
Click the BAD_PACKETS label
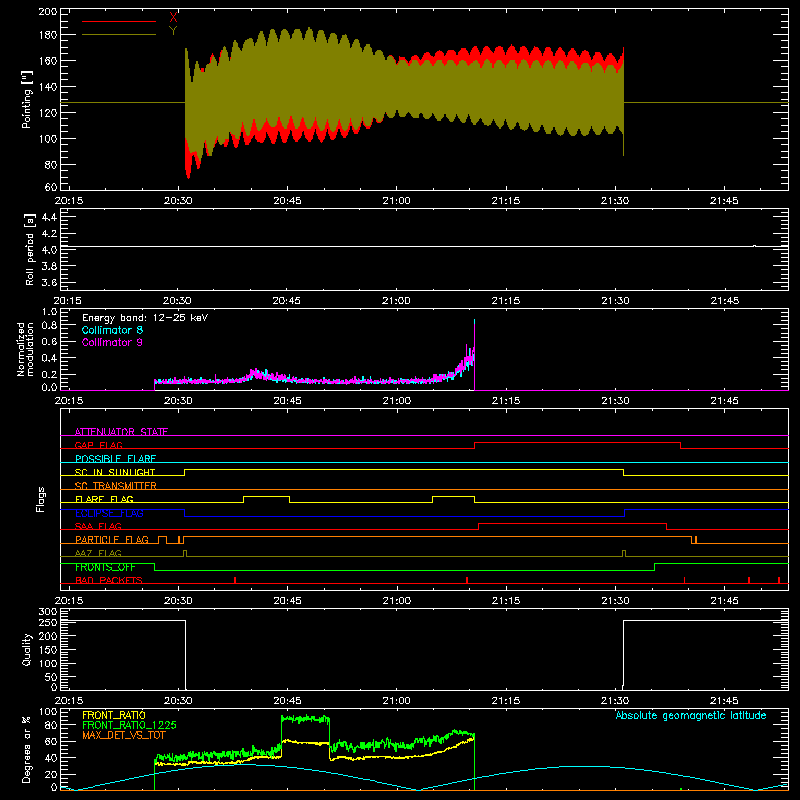(x=109, y=580)
